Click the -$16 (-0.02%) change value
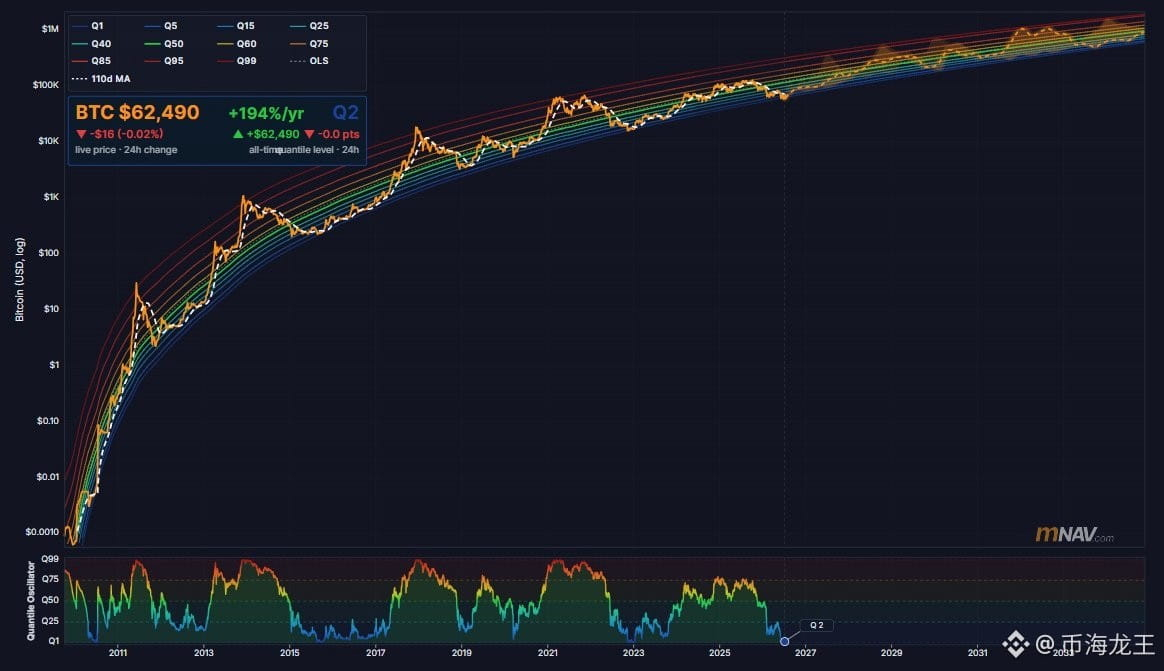Screen dimensions: 1164x671 point(126,134)
